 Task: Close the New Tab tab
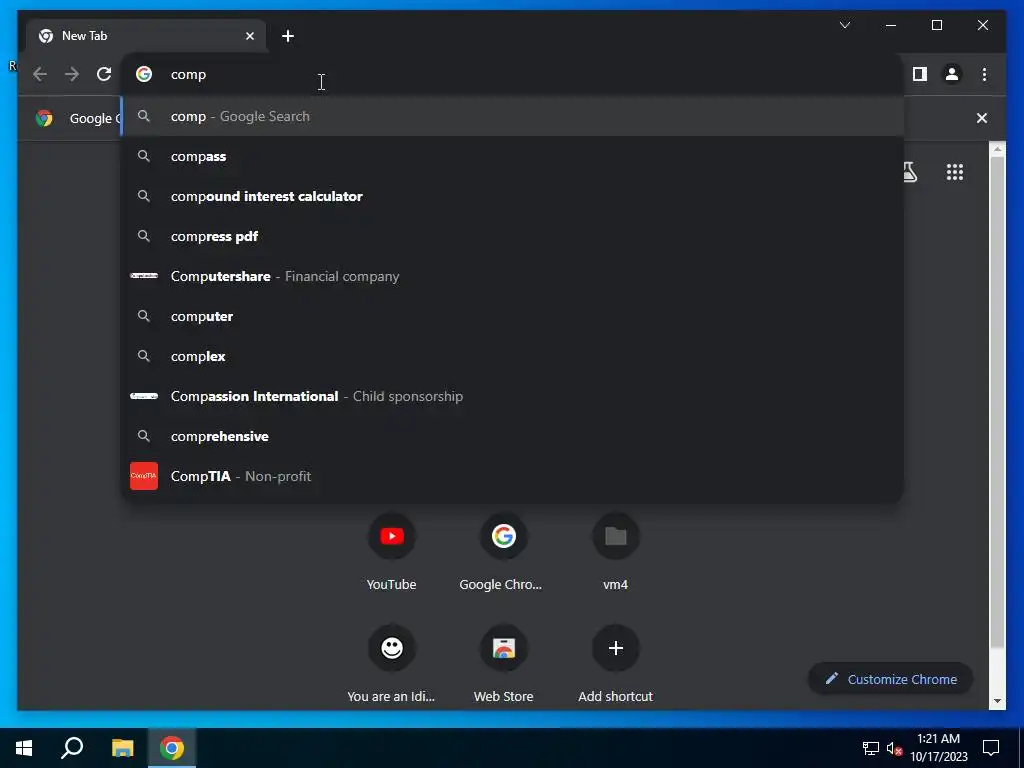point(249,36)
